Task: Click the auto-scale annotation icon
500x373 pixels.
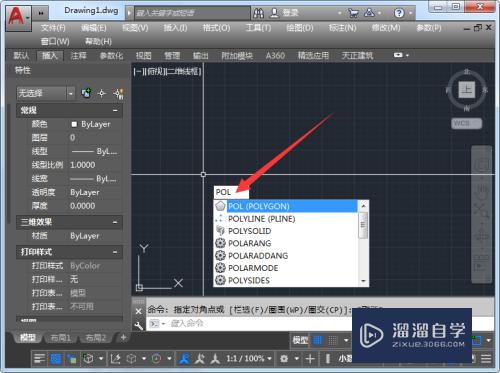Action: 200,359
